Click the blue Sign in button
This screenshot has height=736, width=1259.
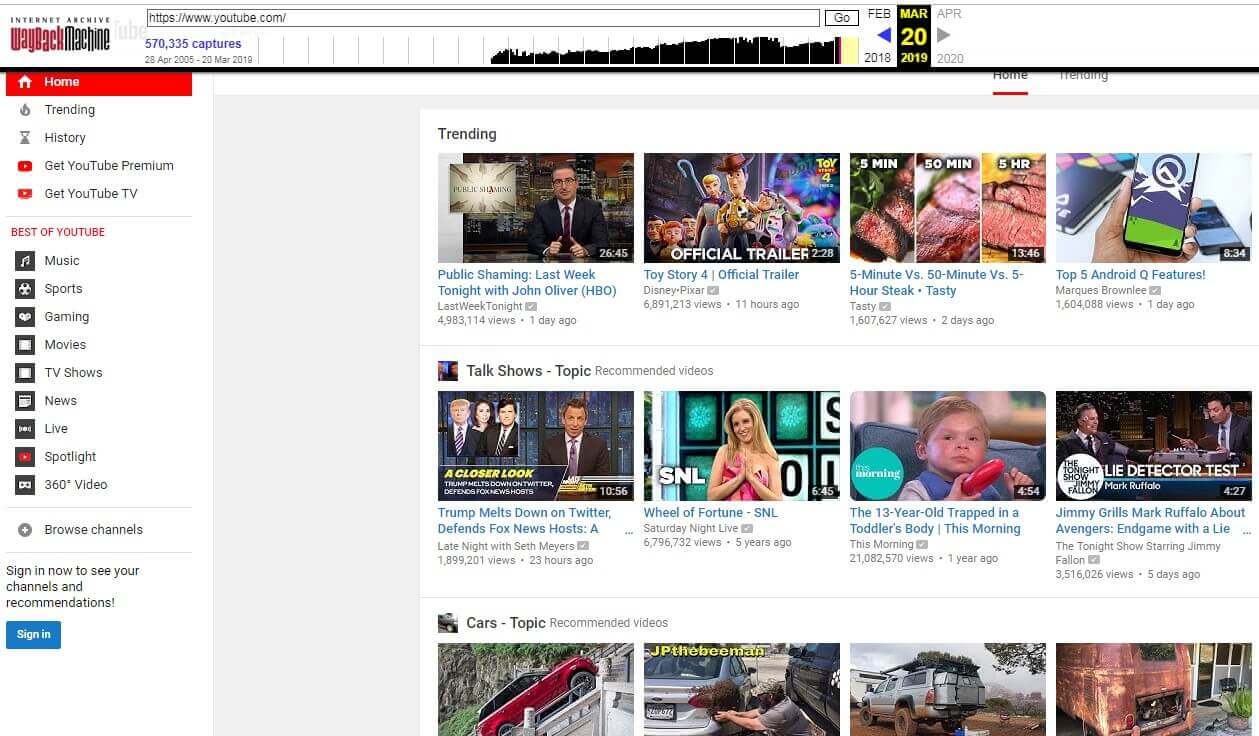tap(33, 634)
